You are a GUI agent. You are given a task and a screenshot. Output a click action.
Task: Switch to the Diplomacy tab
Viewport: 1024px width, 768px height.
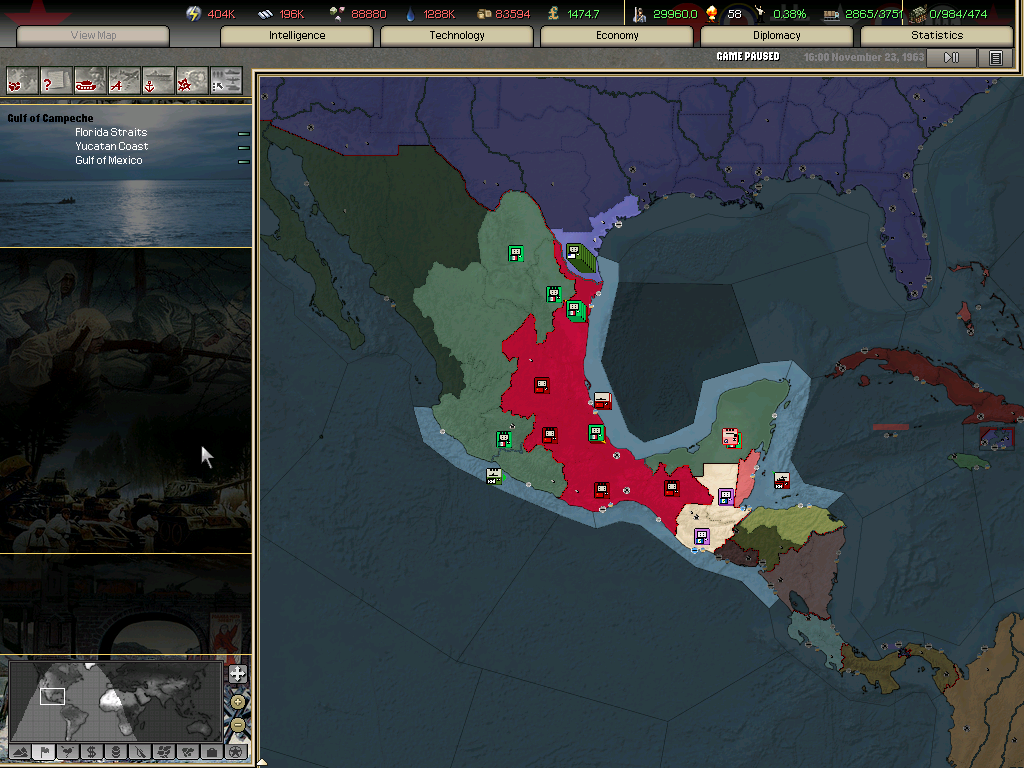click(x=777, y=36)
